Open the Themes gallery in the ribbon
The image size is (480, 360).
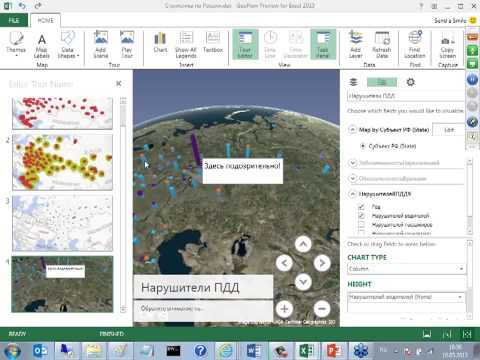[x=16, y=44]
